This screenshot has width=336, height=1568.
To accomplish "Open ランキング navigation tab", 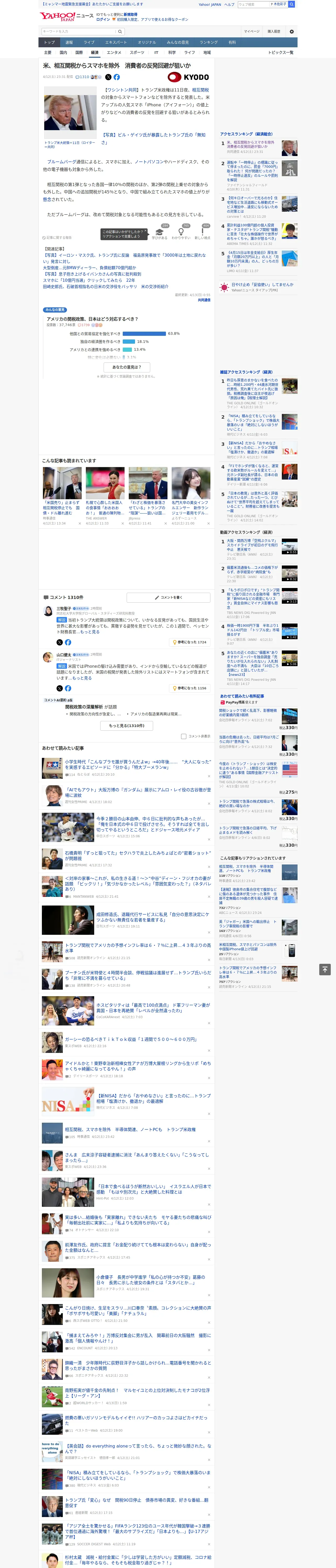I will click(x=209, y=43).
